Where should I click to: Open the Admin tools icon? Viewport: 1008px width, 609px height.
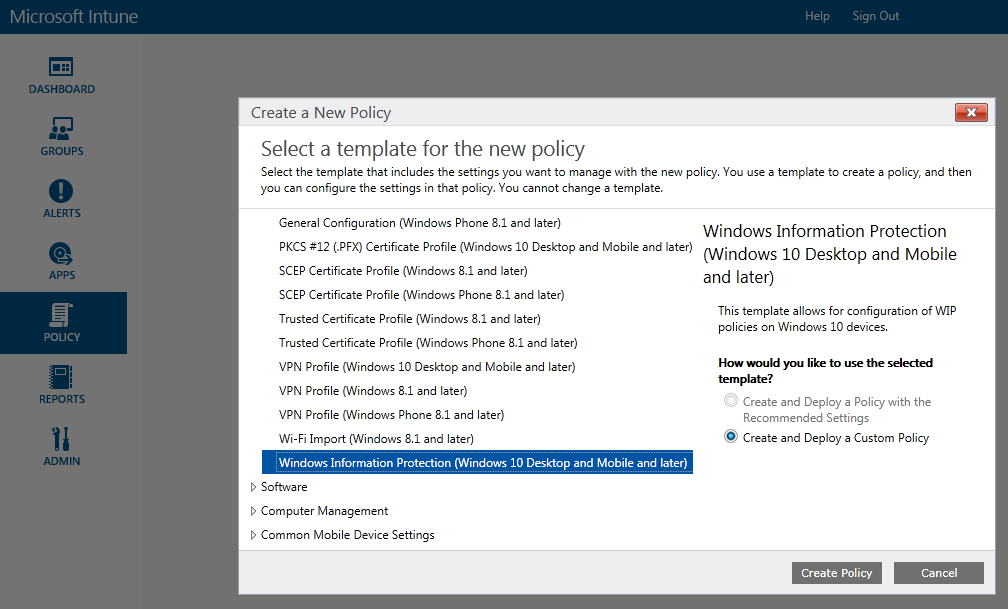point(62,439)
